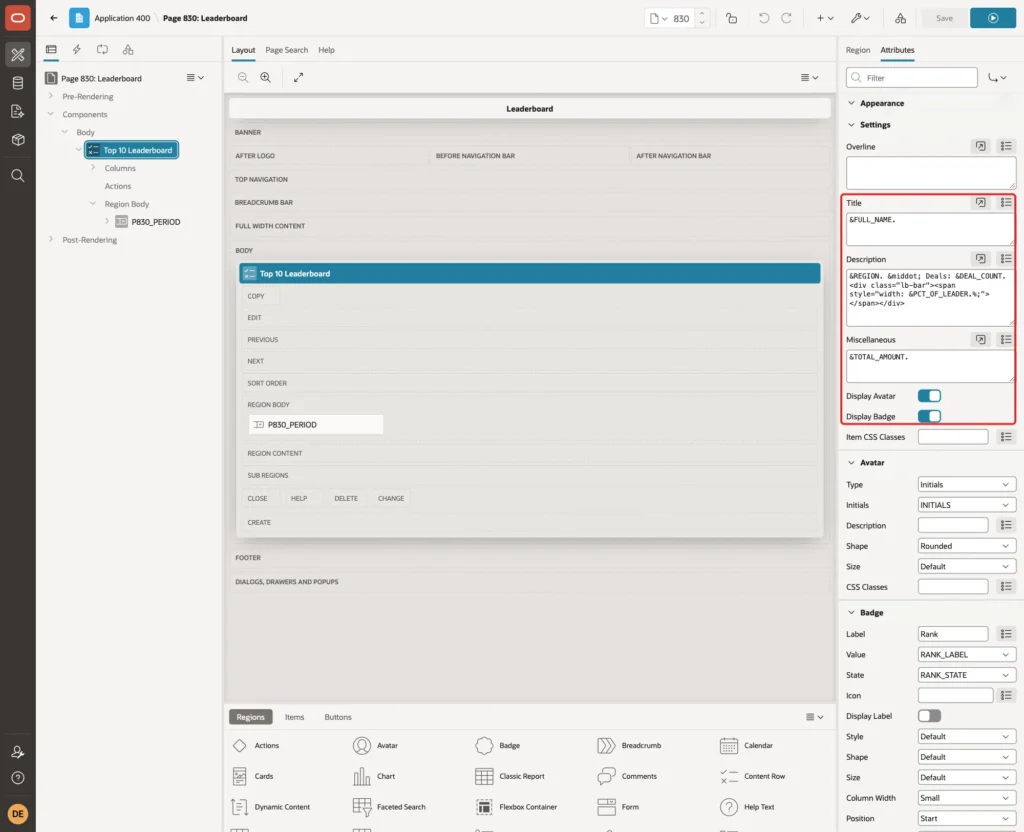
Task: Add a Classic Report region from gallery
Action: click(510, 776)
